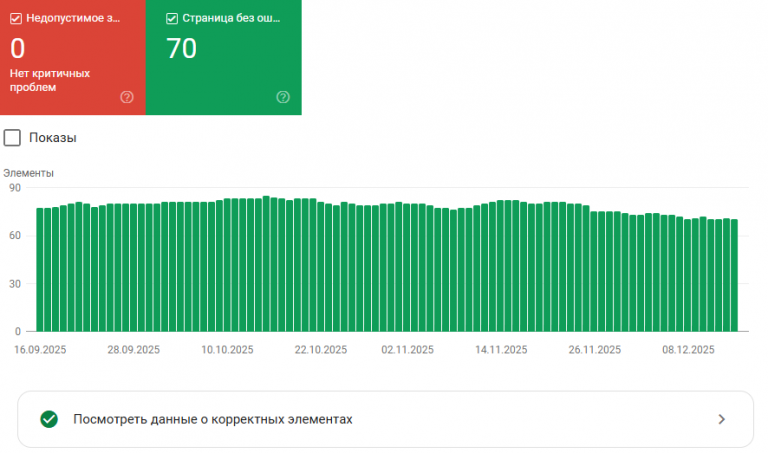Click the 'Элементы' axis label
The width and height of the screenshot is (768, 453).
coord(28,173)
